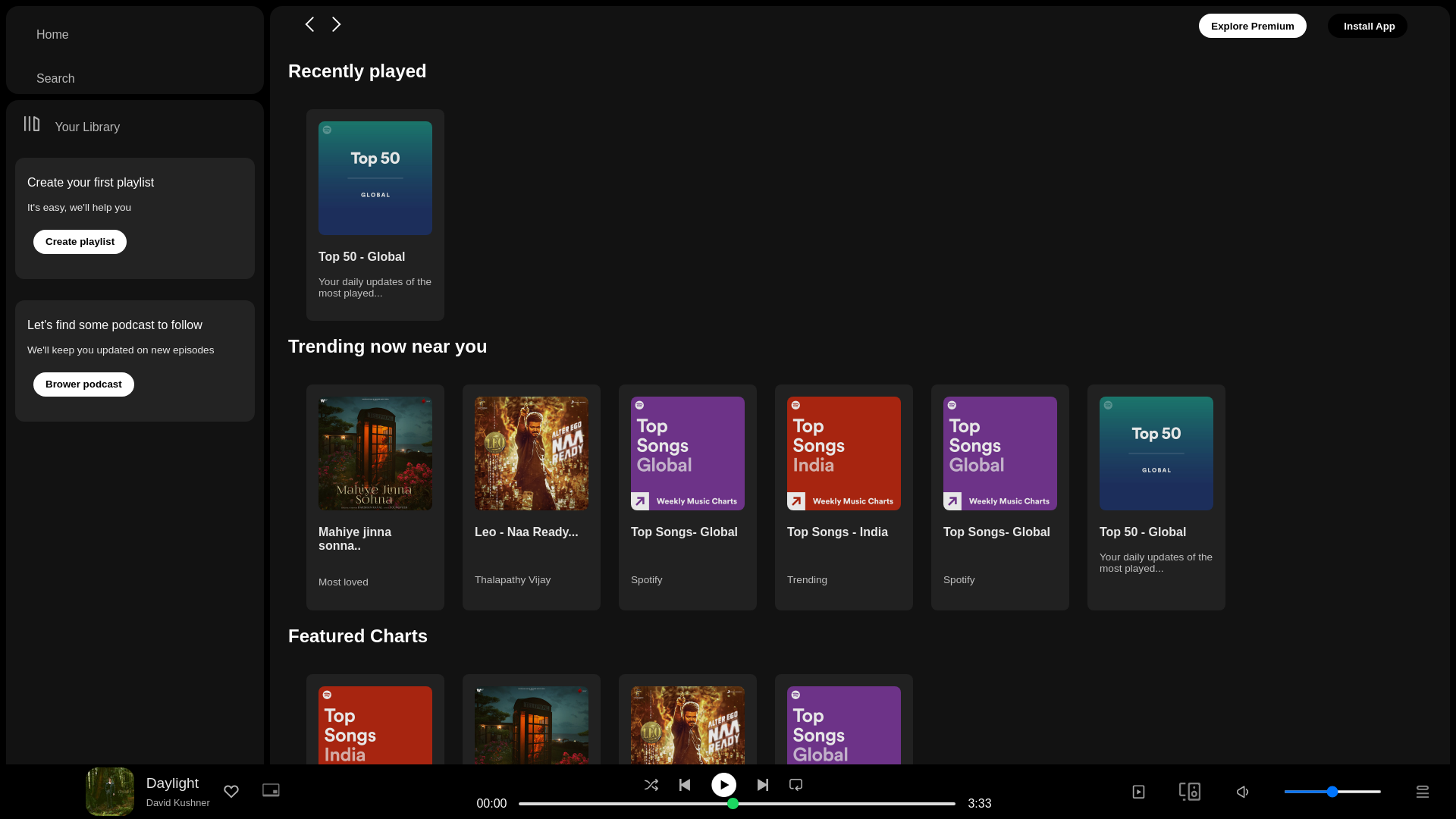Toggle shuffle playback
The image size is (1456, 819).
651,785
